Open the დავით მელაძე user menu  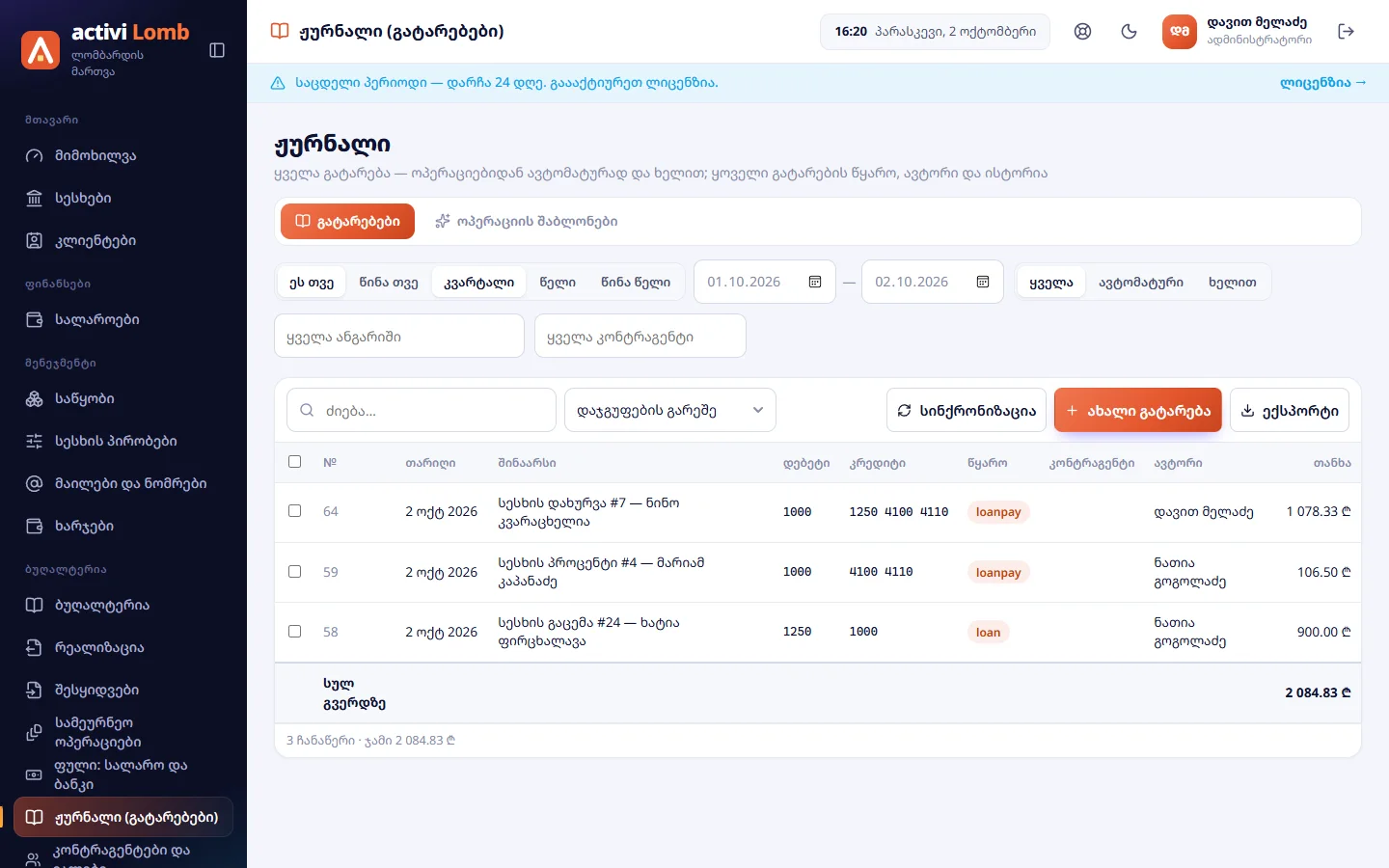pos(1239,32)
